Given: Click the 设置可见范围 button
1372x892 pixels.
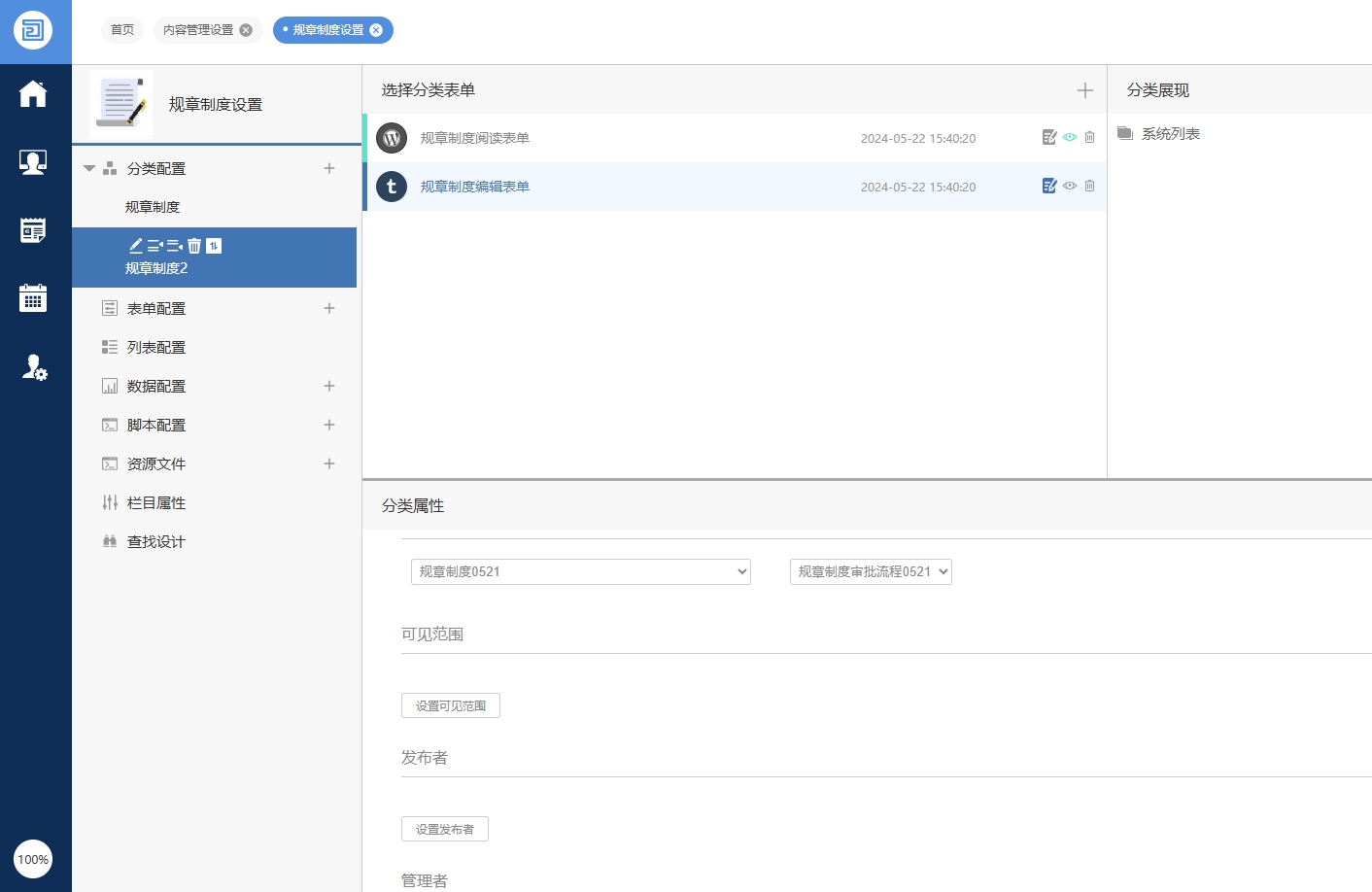Looking at the screenshot, I should point(451,705).
